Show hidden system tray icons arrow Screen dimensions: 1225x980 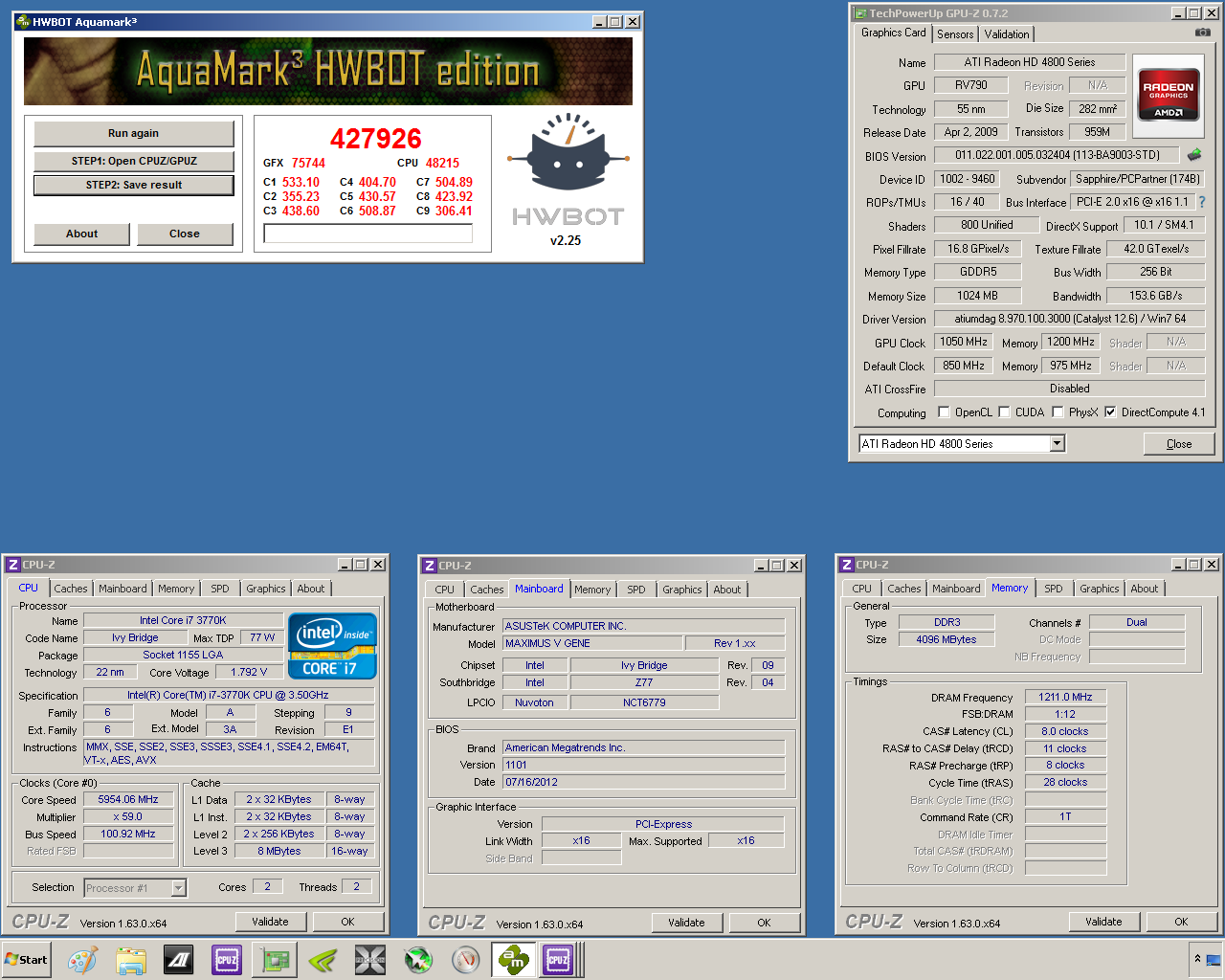[x=1197, y=959]
